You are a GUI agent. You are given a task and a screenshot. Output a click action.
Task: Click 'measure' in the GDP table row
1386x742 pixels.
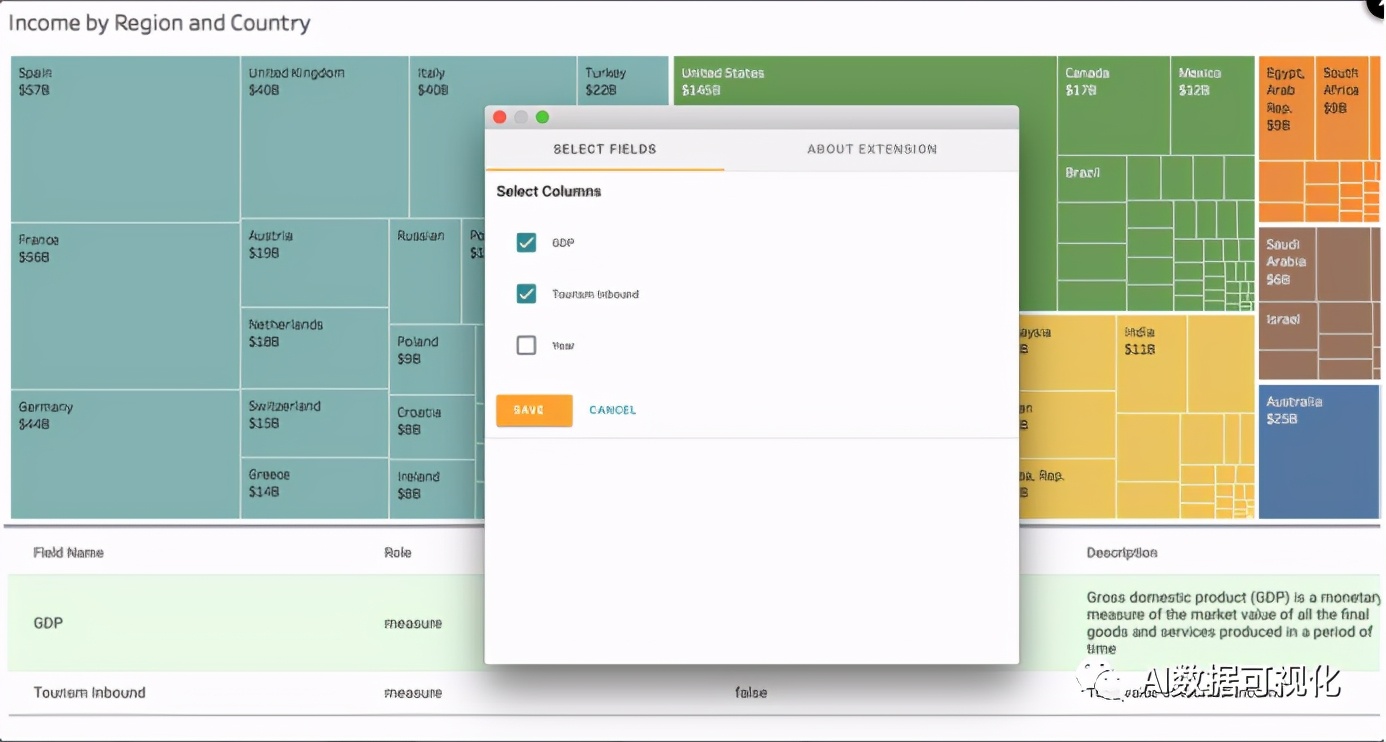(x=413, y=623)
